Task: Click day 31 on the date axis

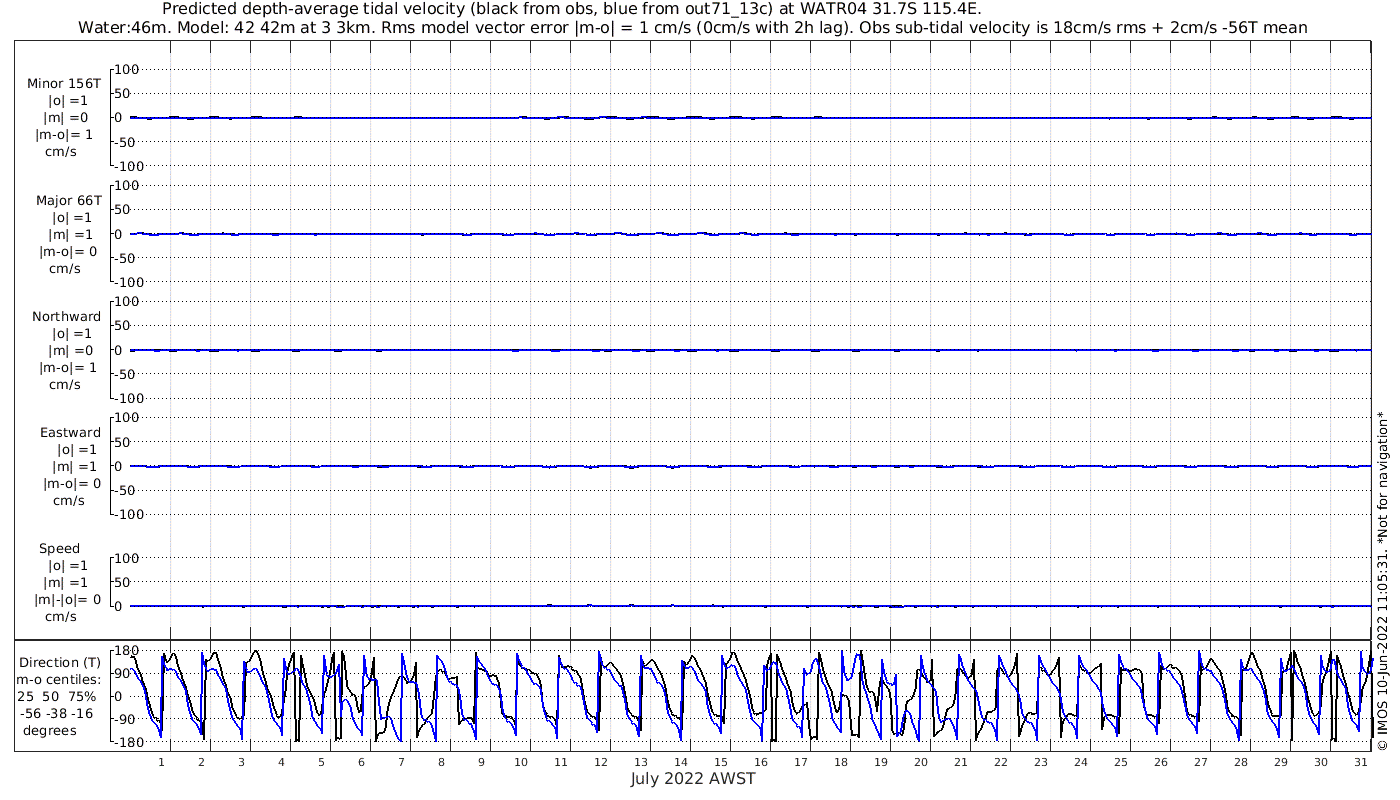Action: 1360,762
